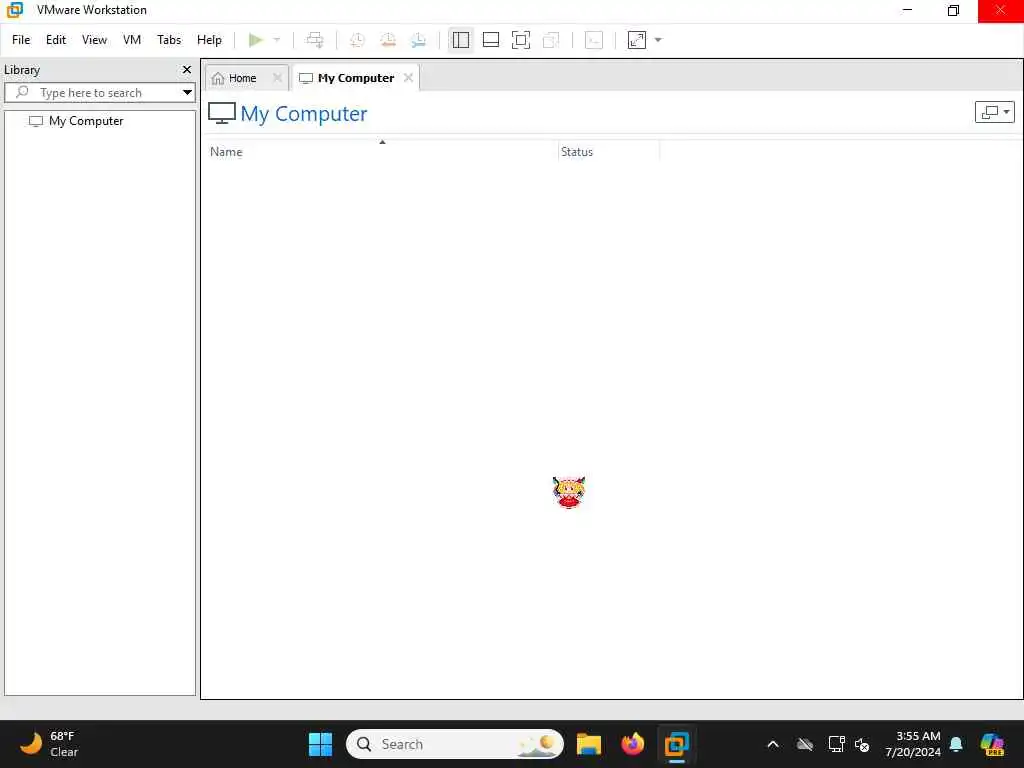Image resolution: width=1024 pixels, height=768 pixels.
Task: Open the Edit menu
Action: (x=56, y=40)
